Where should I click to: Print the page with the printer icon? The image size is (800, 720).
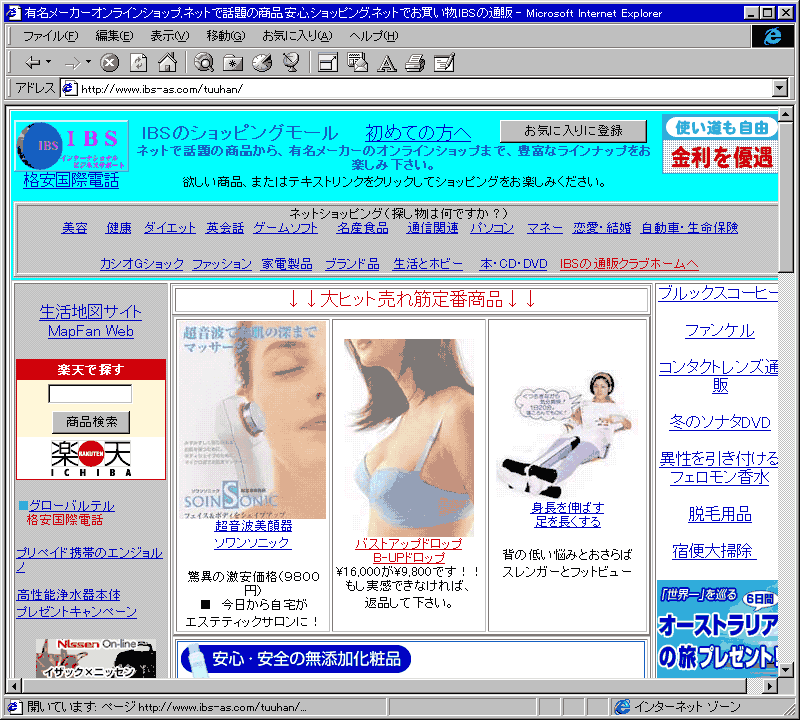coord(415,63)
